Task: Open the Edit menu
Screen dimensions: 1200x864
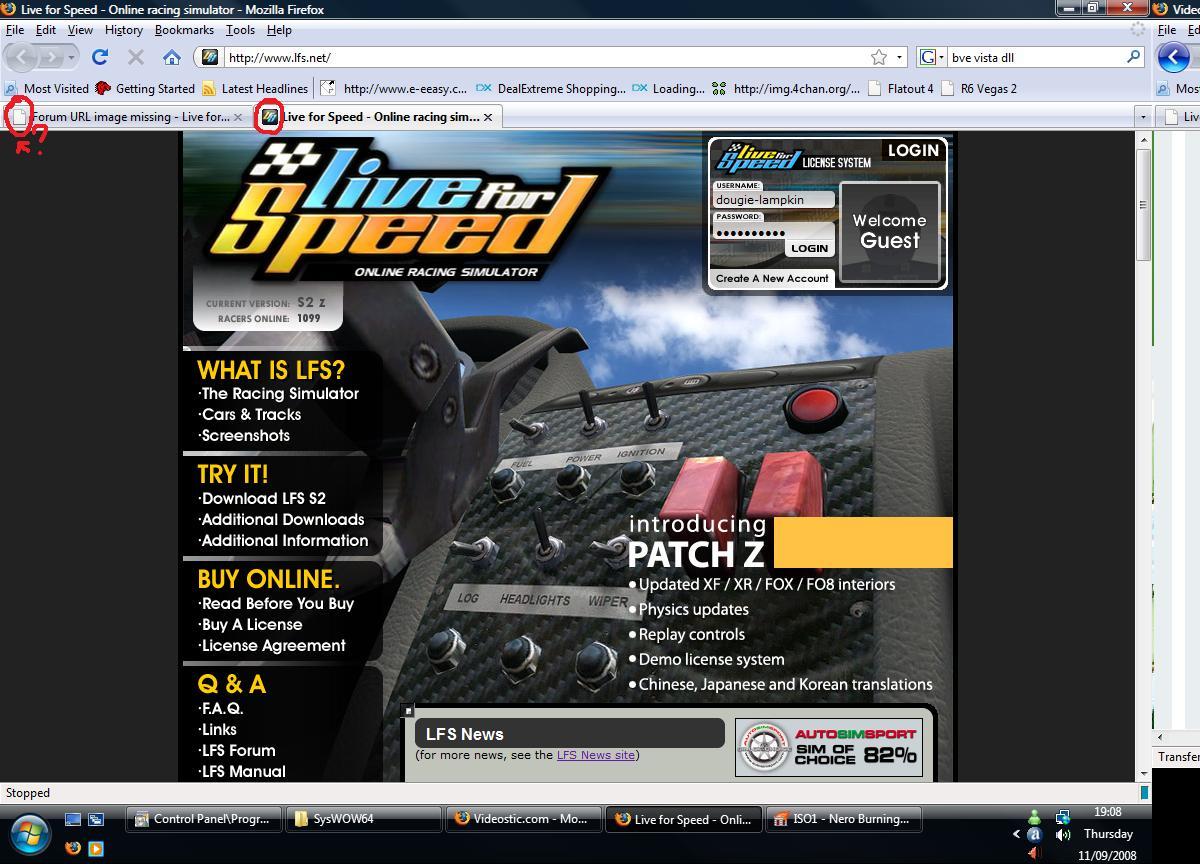Action: click(46, 30)
